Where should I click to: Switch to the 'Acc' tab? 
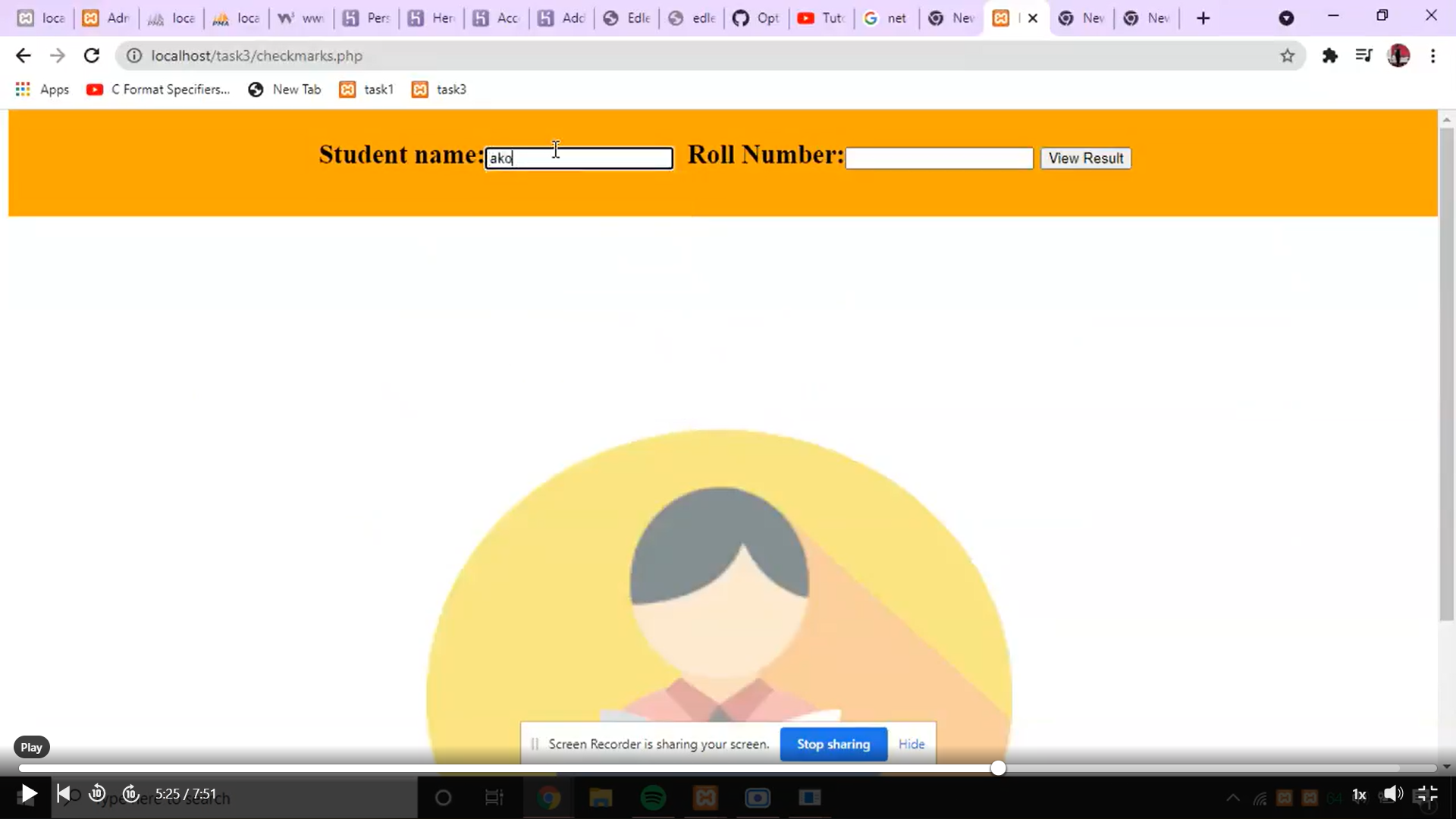497,18
